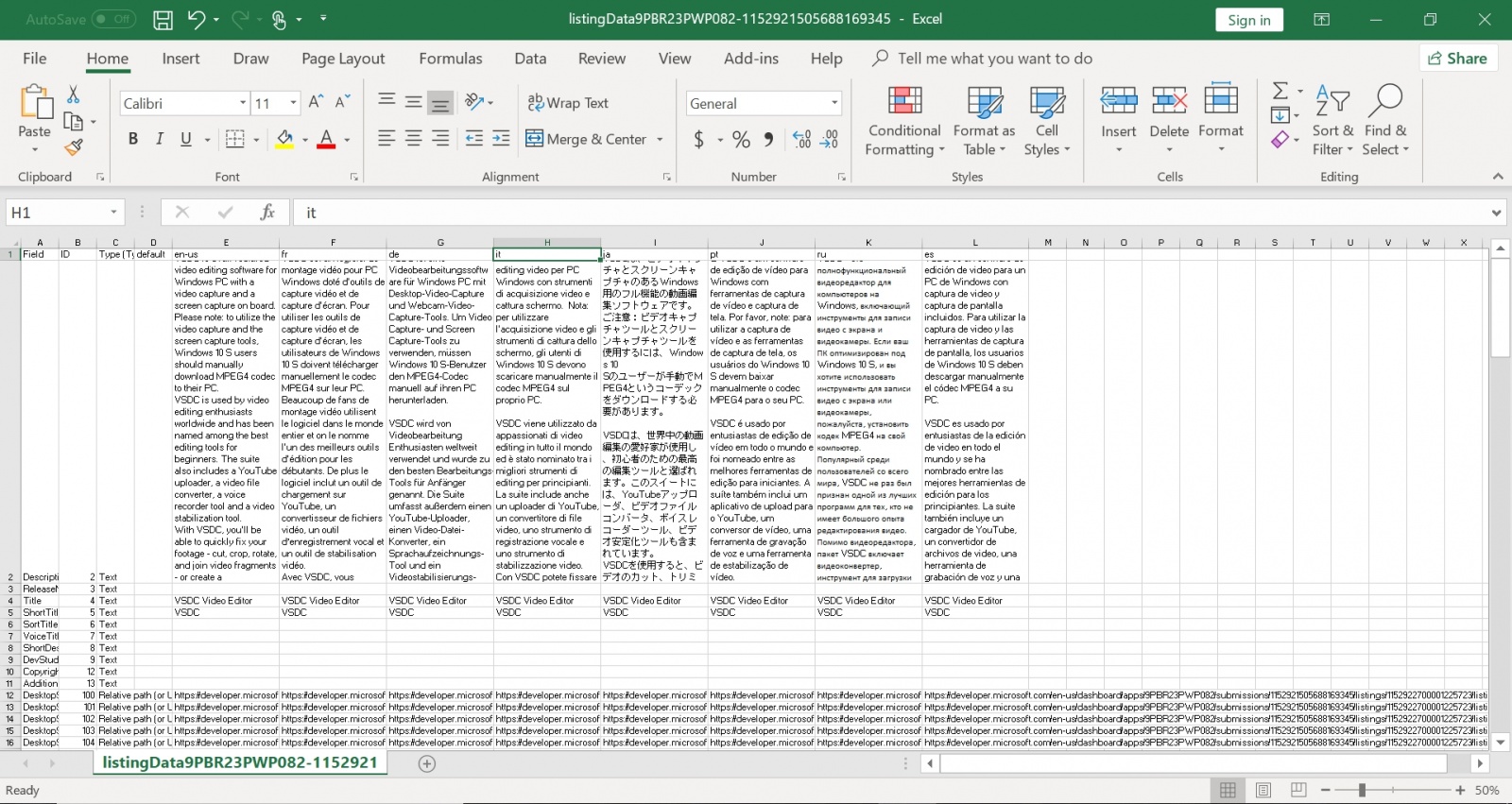Open Conditional Formatting menu
1512x804 pixels.
click(904, 120)
